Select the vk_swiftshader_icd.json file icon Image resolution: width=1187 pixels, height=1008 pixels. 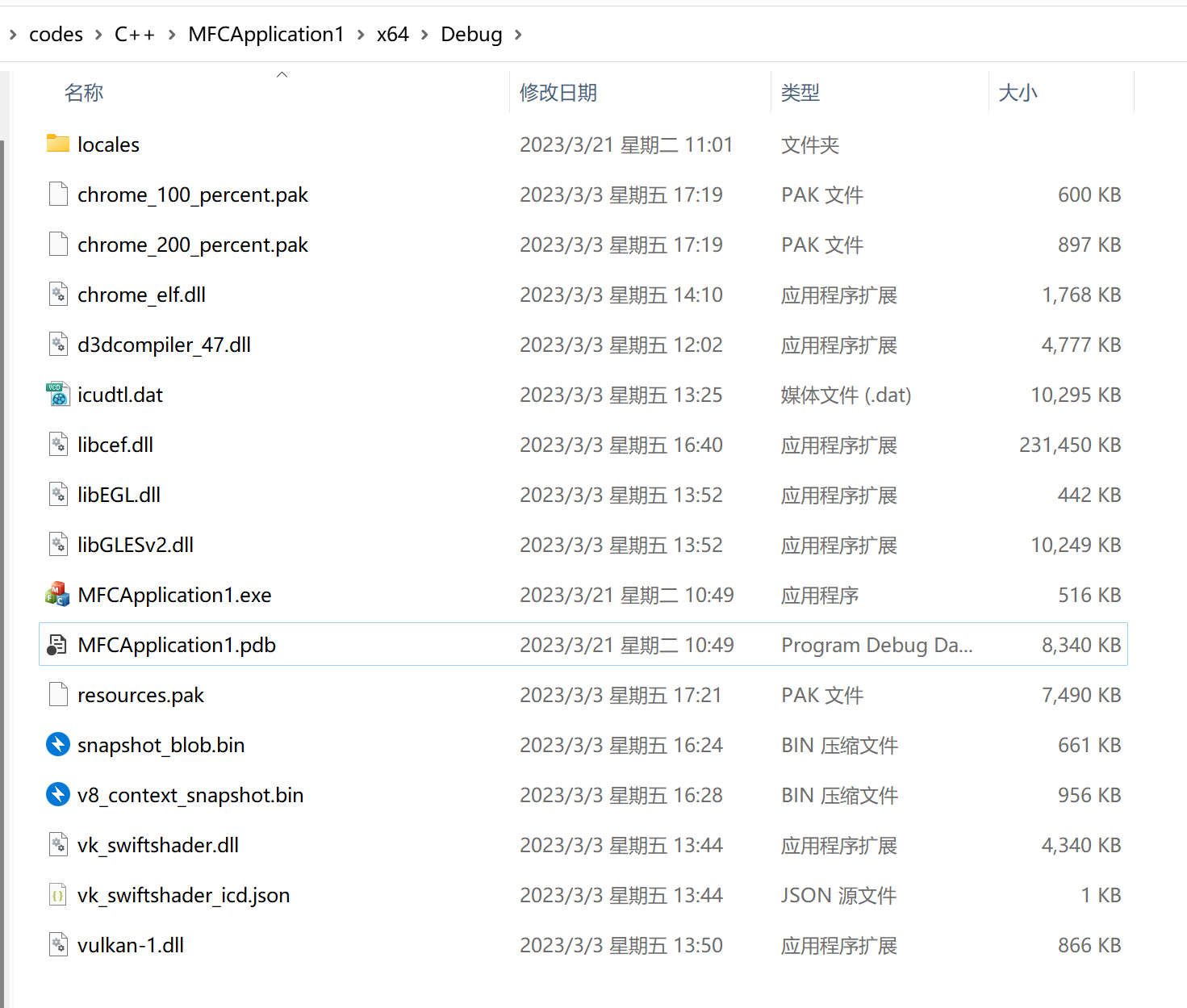pos(57,895)
